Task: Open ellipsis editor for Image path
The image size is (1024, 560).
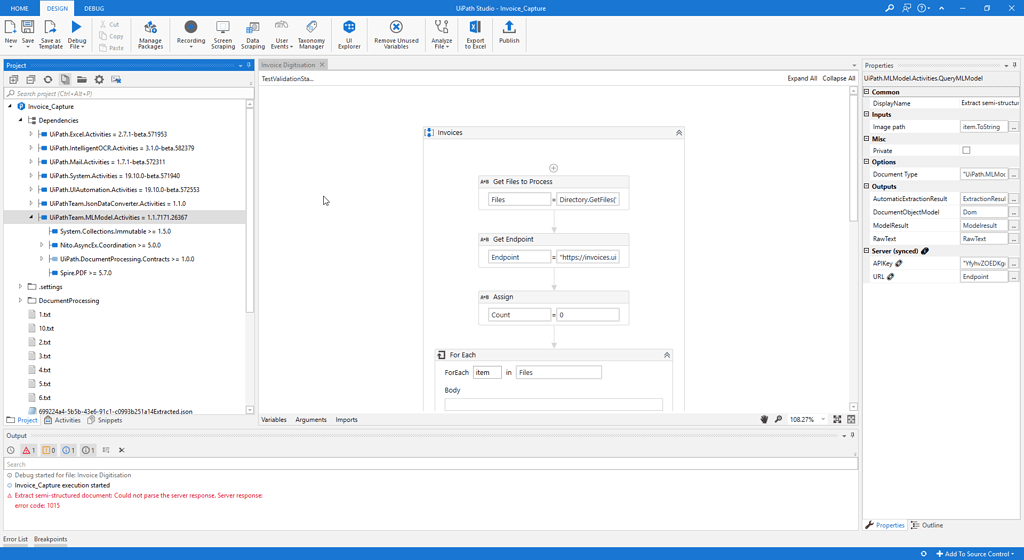Action: tap(1014, 127)
